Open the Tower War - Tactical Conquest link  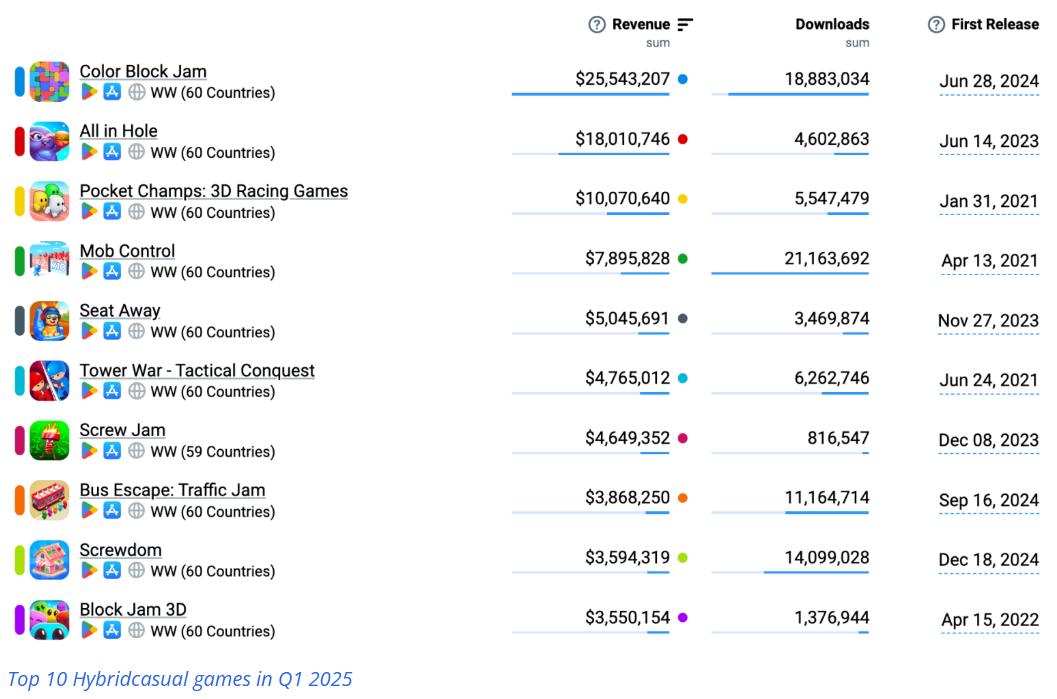click(x=197, y=370)
